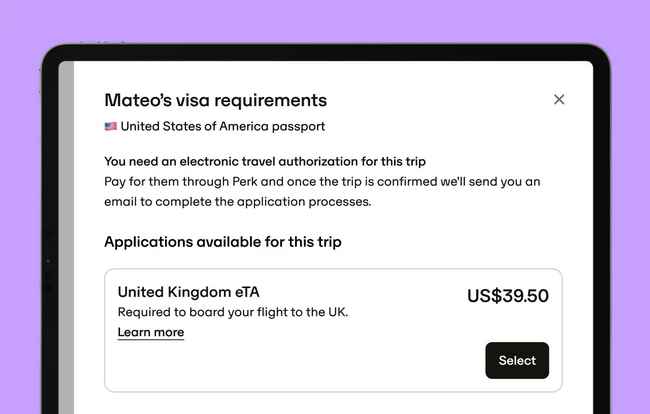Click the United Kingdom eTA title
This screenshot has width=650, height=414.
(x=189, y=292)
